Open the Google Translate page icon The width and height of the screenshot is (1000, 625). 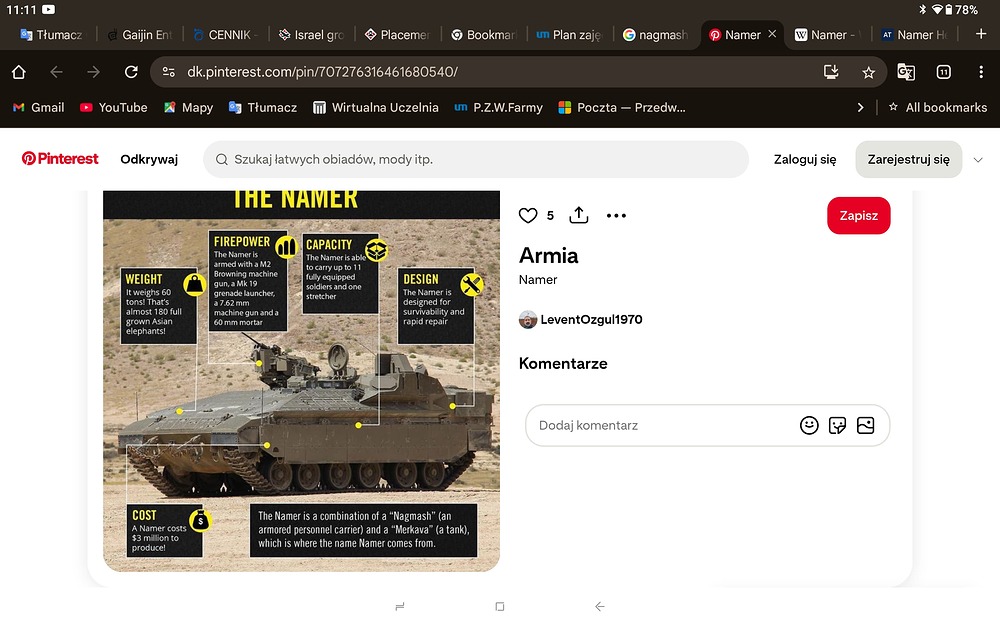[x=906, y=72]
